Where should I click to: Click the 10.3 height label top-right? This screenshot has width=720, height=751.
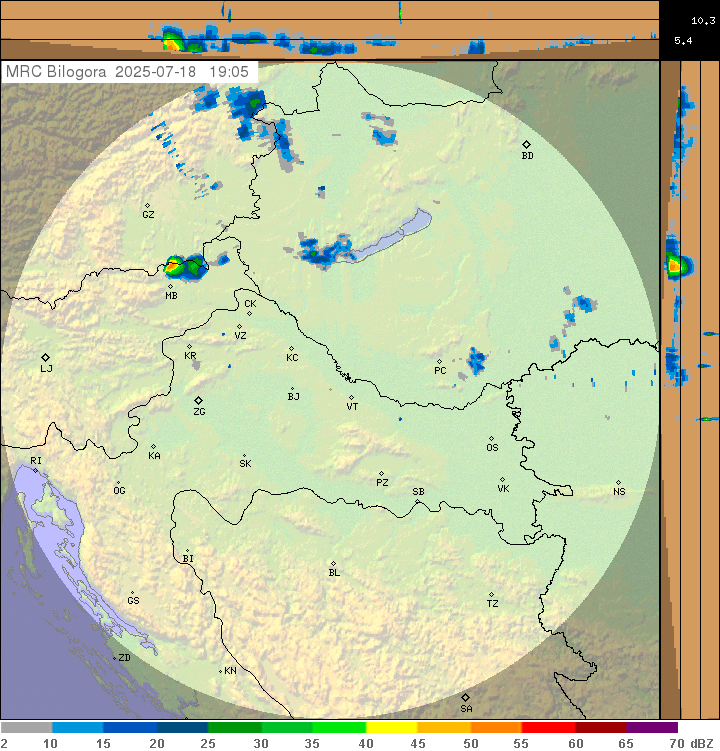(x=688, y=19)
